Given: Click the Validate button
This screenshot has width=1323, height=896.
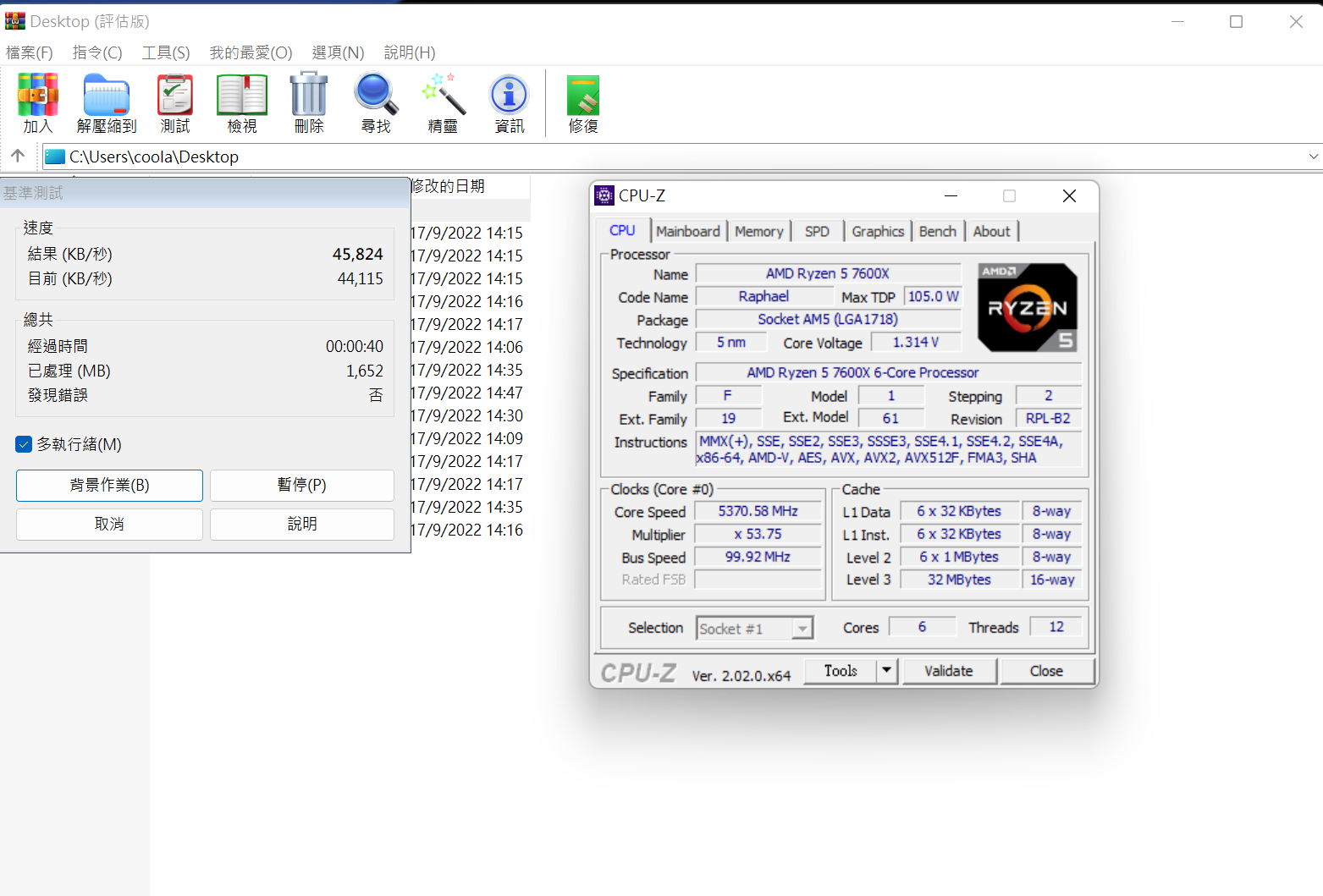Looking at the screenshot, I should tap(948, 671).
